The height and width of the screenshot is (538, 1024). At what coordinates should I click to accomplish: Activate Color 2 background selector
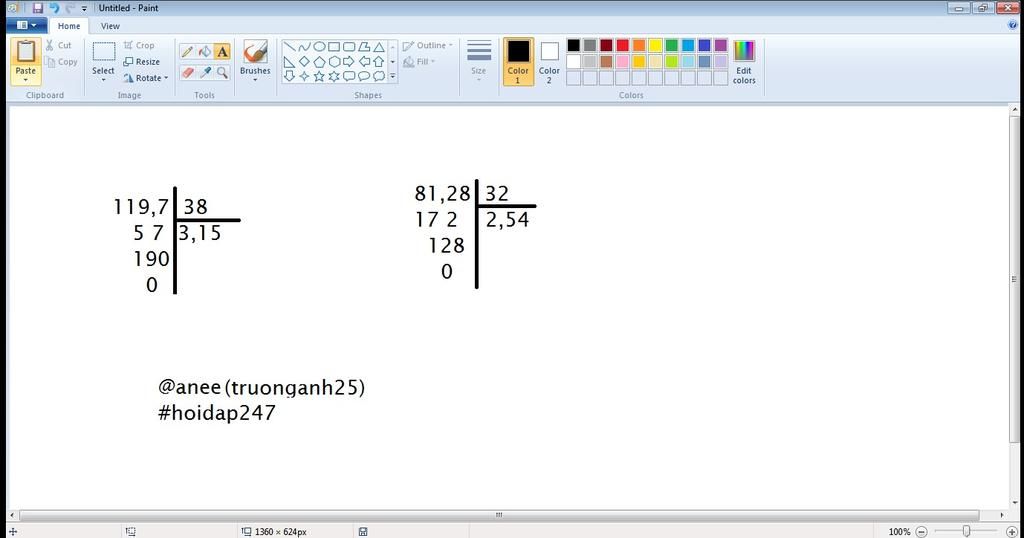pos(549,61)
